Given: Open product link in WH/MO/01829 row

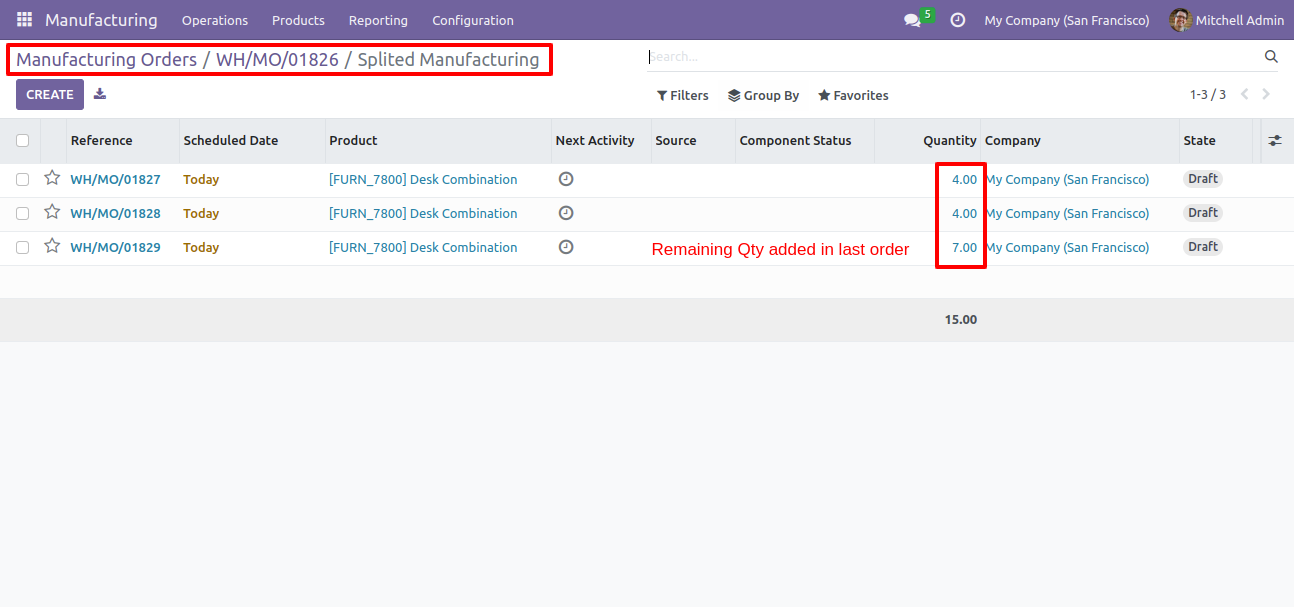Looking at the screenshot, I should [423, 248].
